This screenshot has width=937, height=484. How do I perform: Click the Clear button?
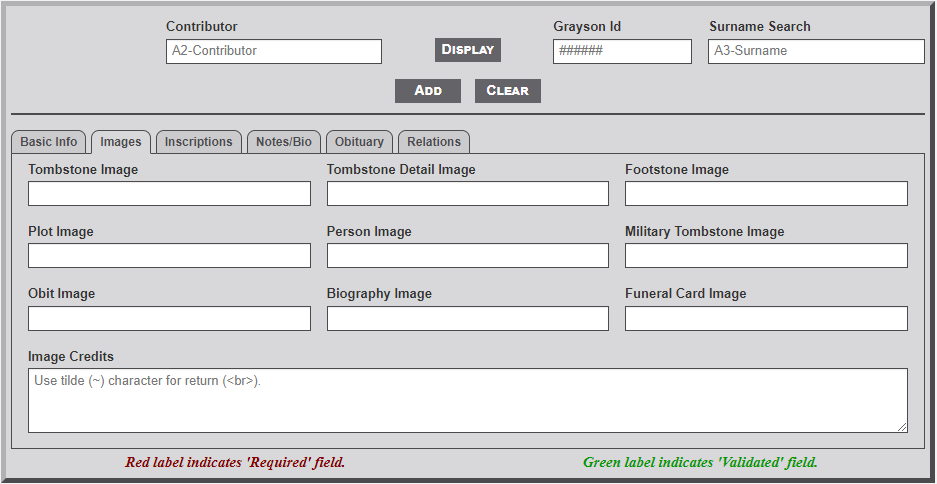(507, 91)
